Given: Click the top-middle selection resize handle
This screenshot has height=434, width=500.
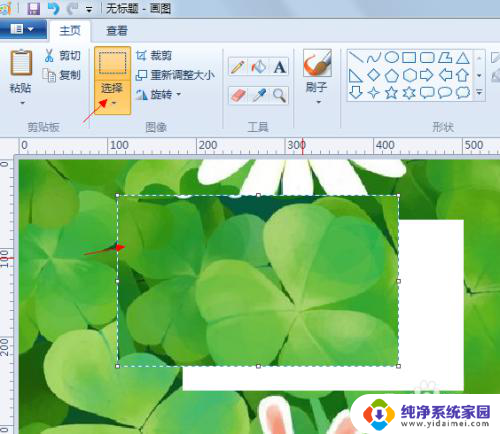Looking at the screenshot, I should click(x=258, y=195).
